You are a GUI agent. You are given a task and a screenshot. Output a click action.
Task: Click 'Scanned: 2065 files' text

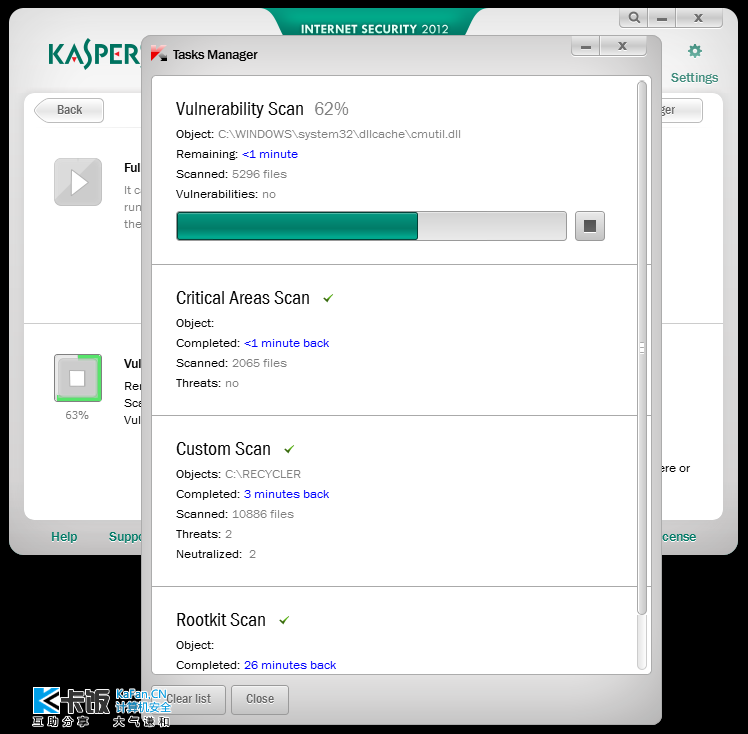[x=231, y=363]
